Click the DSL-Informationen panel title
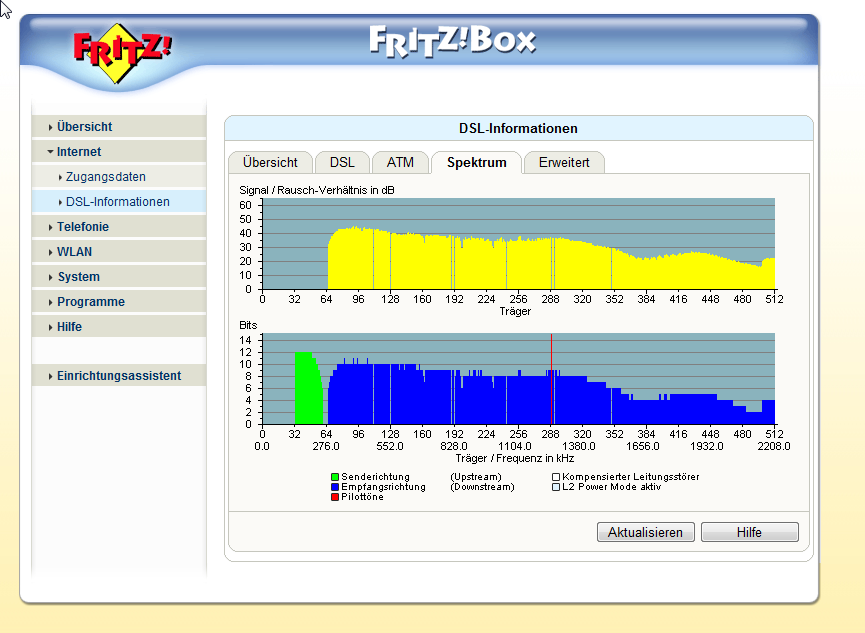This screenshot has width=865, height=633. click(x=518, y=128)
